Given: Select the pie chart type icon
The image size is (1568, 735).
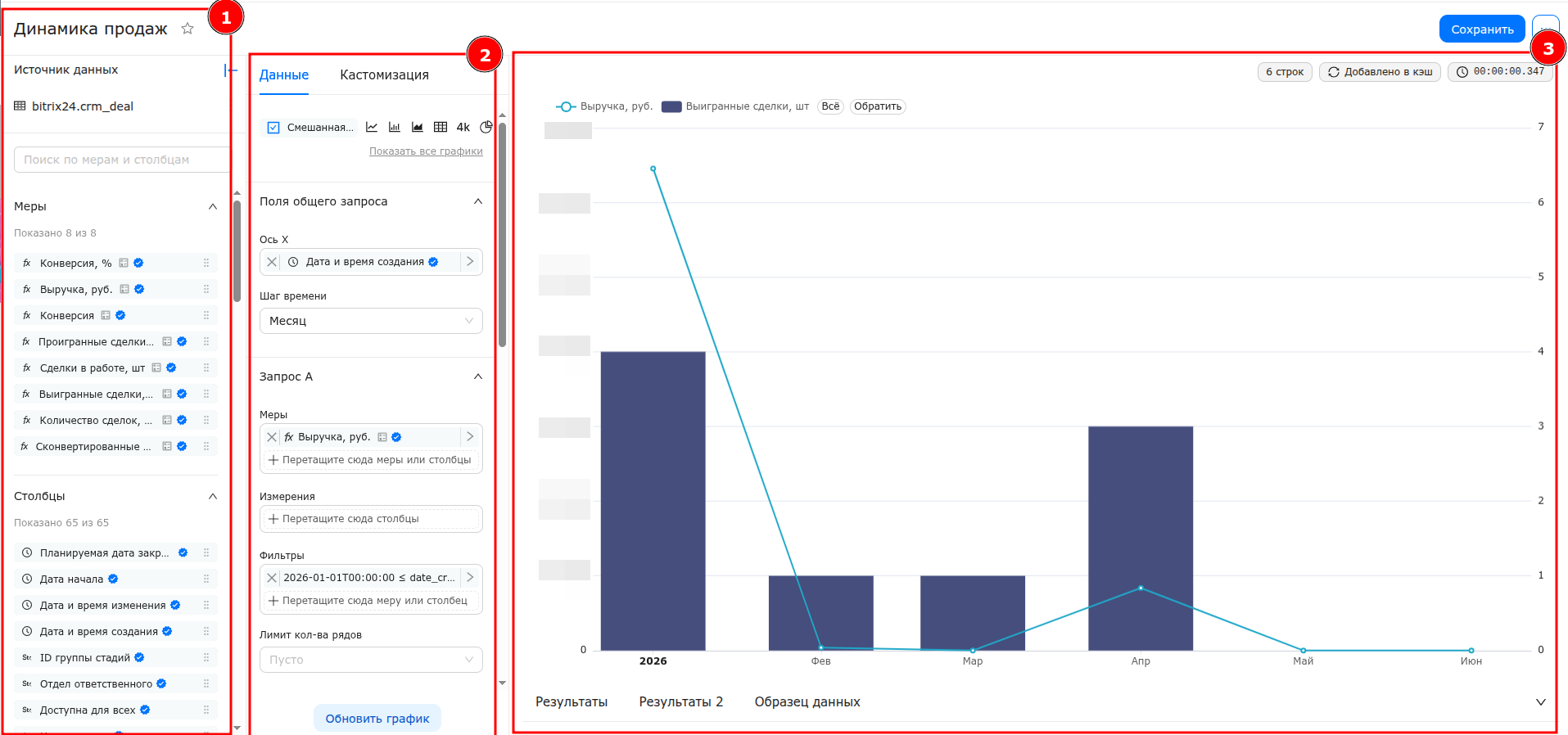Looking at the screenshot, I should click(486, 127).
